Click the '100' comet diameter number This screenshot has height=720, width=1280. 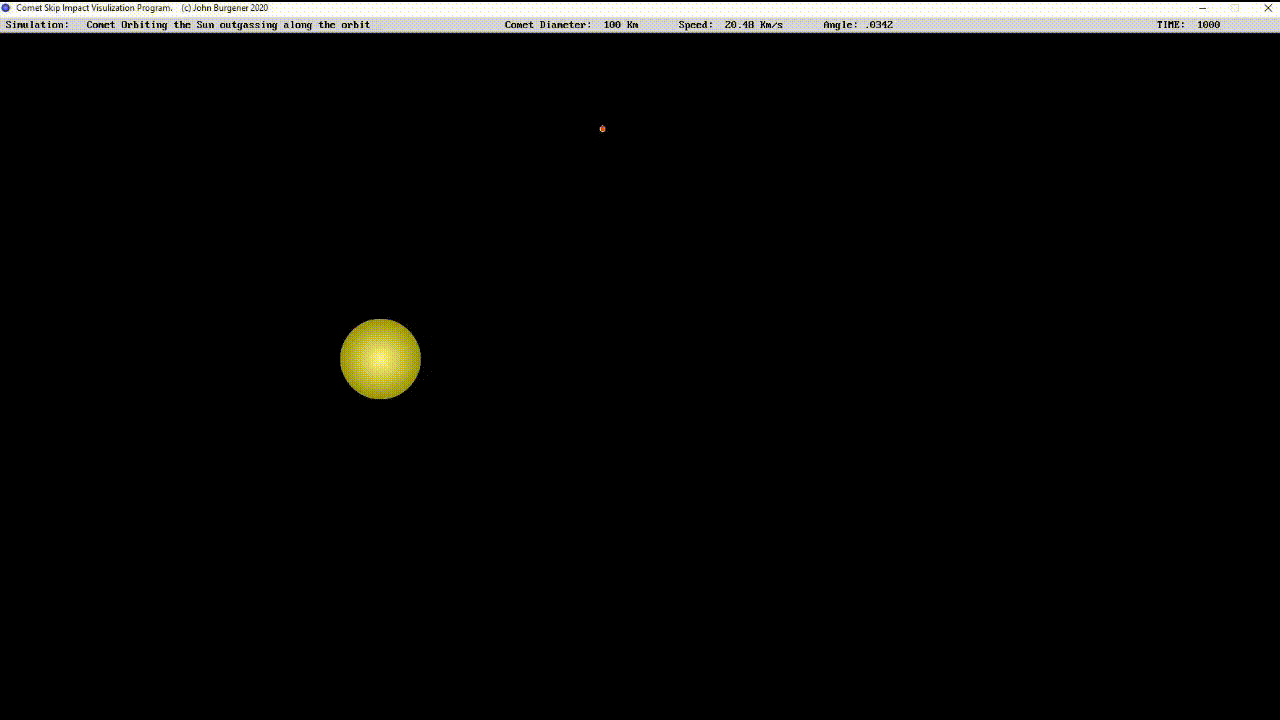click(612, 25)
